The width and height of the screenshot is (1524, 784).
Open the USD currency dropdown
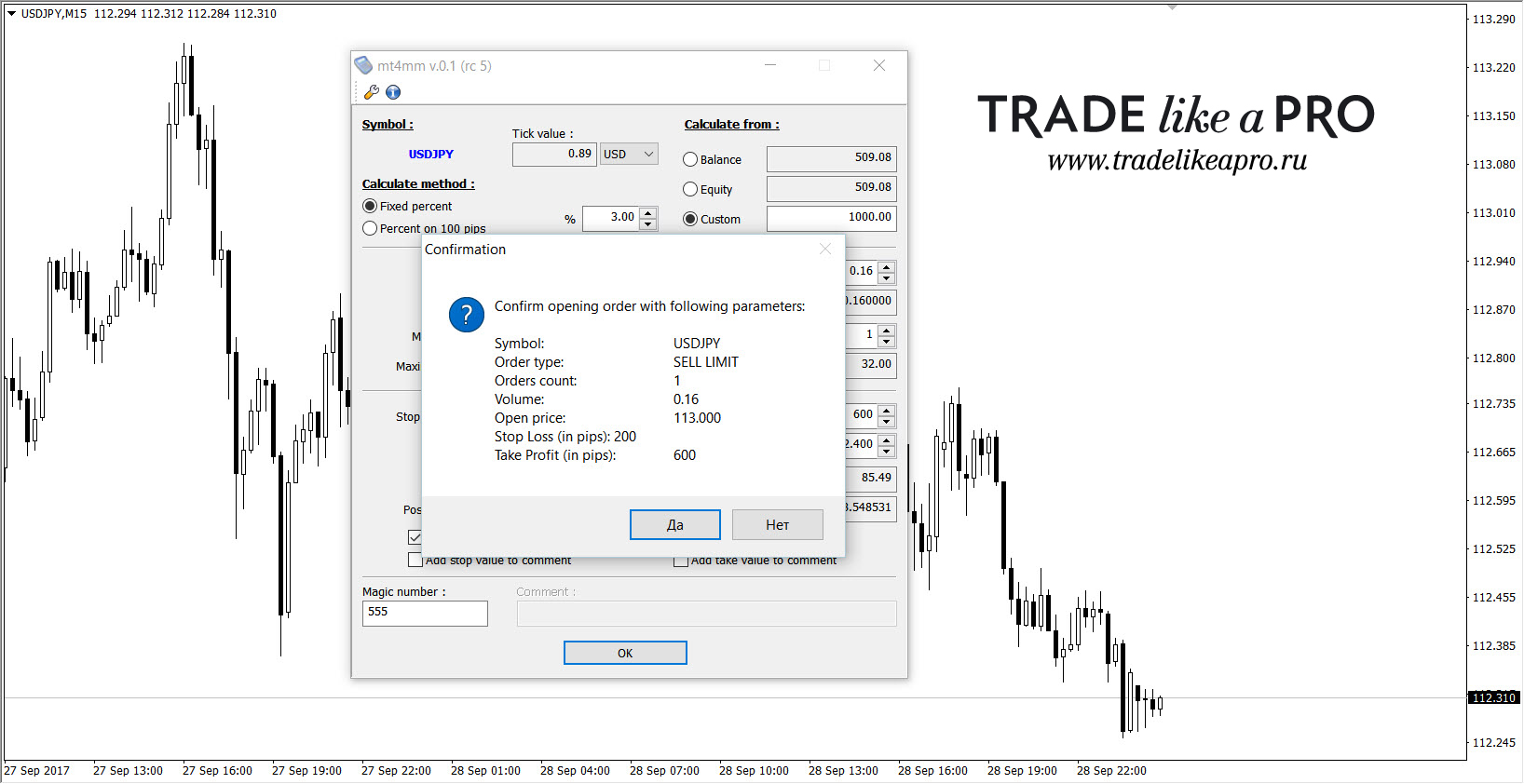(630, 154)
